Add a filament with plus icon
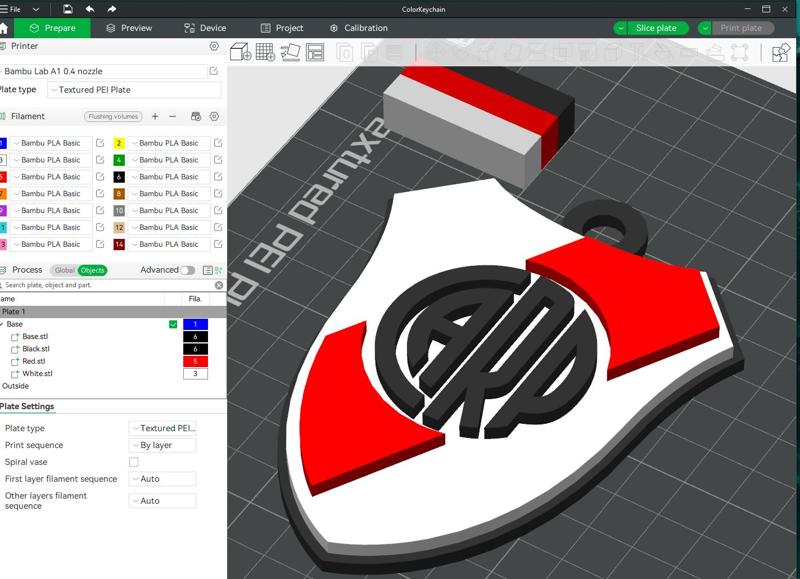The width and height of the screenshot is (800, 579). [x=155, y=116]
